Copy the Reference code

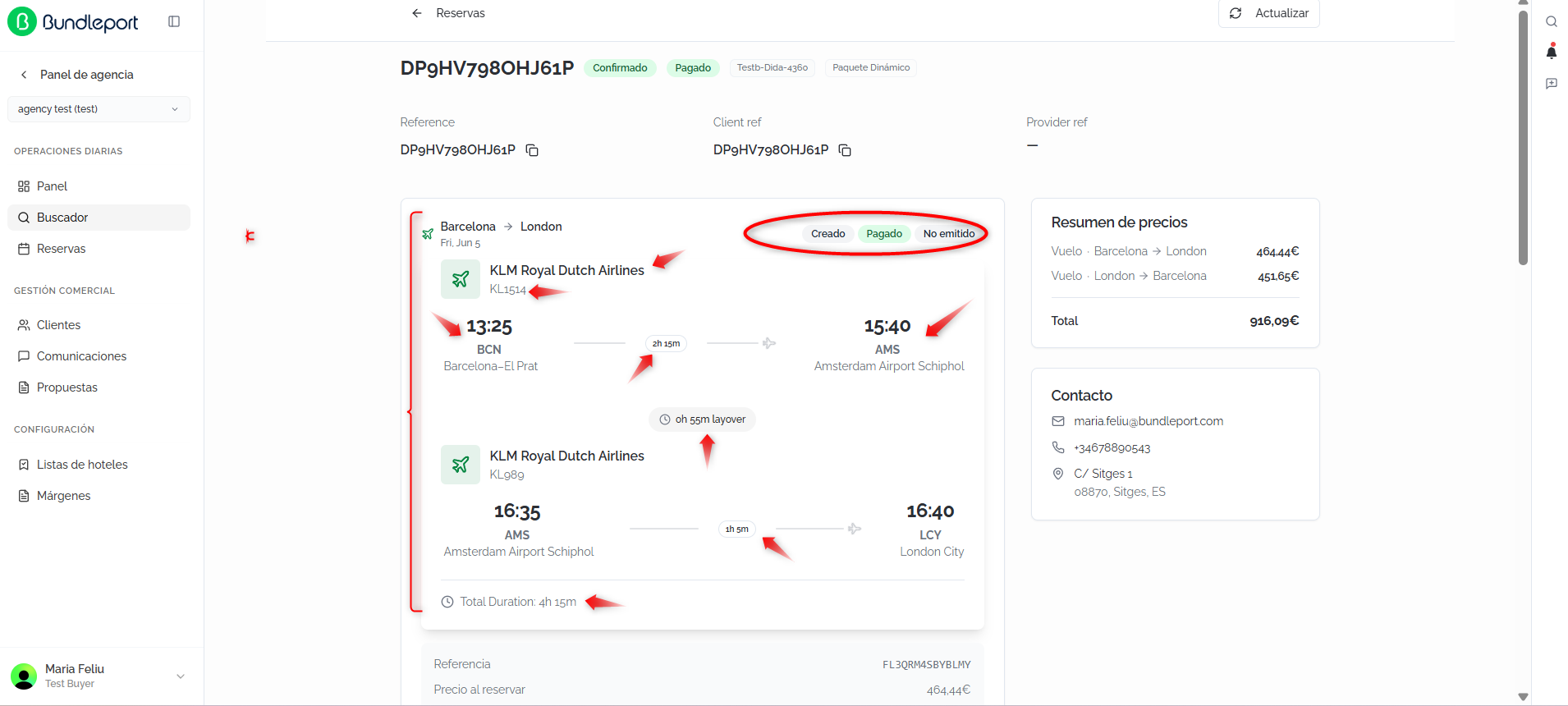[x=532, y=150]
